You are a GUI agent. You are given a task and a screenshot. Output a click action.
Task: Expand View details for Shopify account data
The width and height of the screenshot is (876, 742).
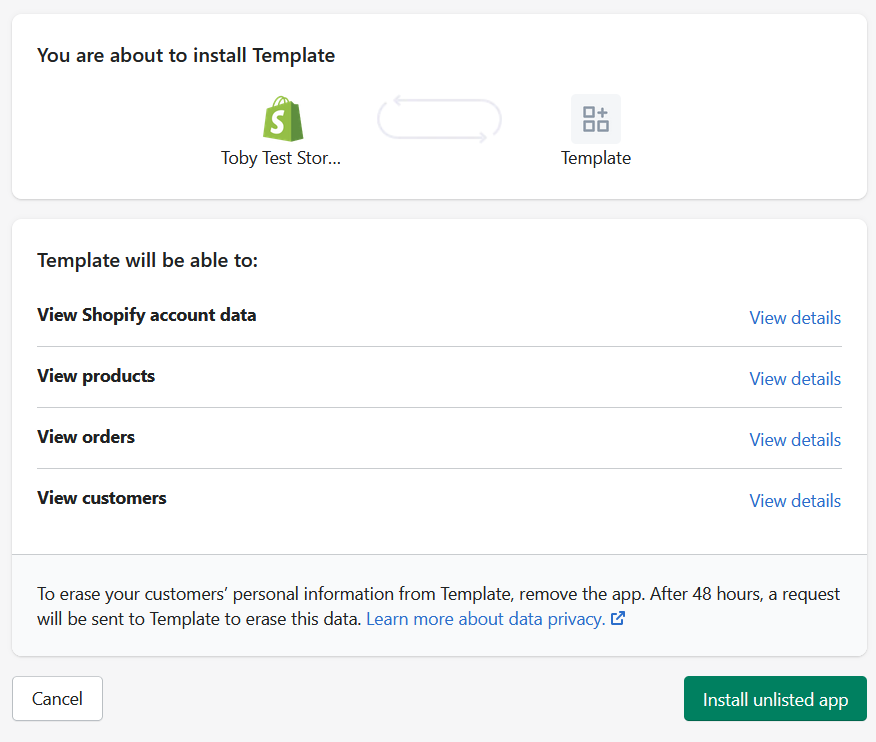(x=794, y=318)
